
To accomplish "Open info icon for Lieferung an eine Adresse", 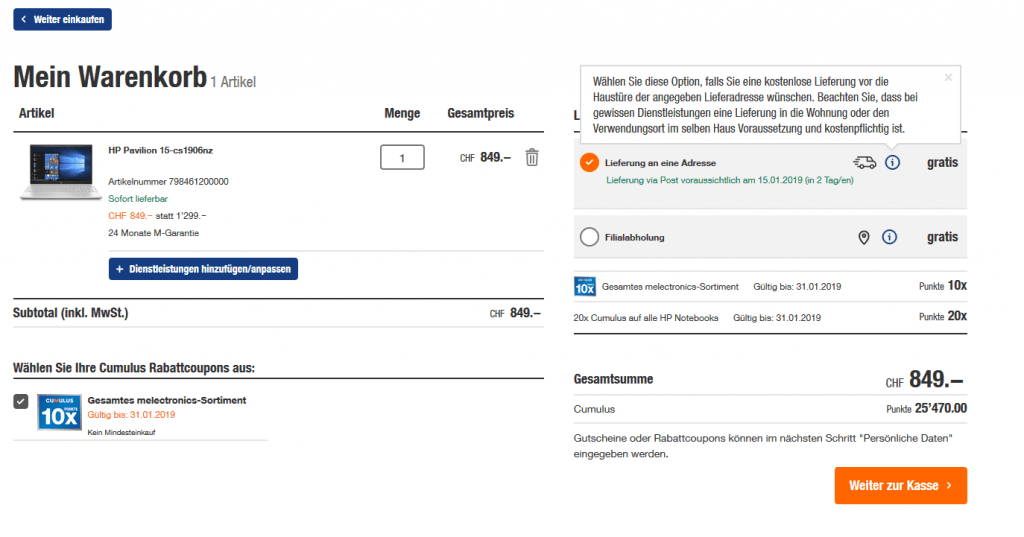I will (892, 162).
